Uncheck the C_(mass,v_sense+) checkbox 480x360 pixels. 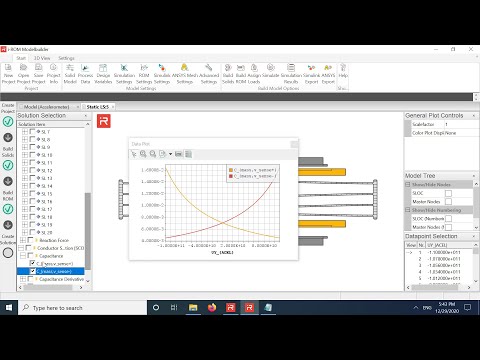(x=32, y=263)
